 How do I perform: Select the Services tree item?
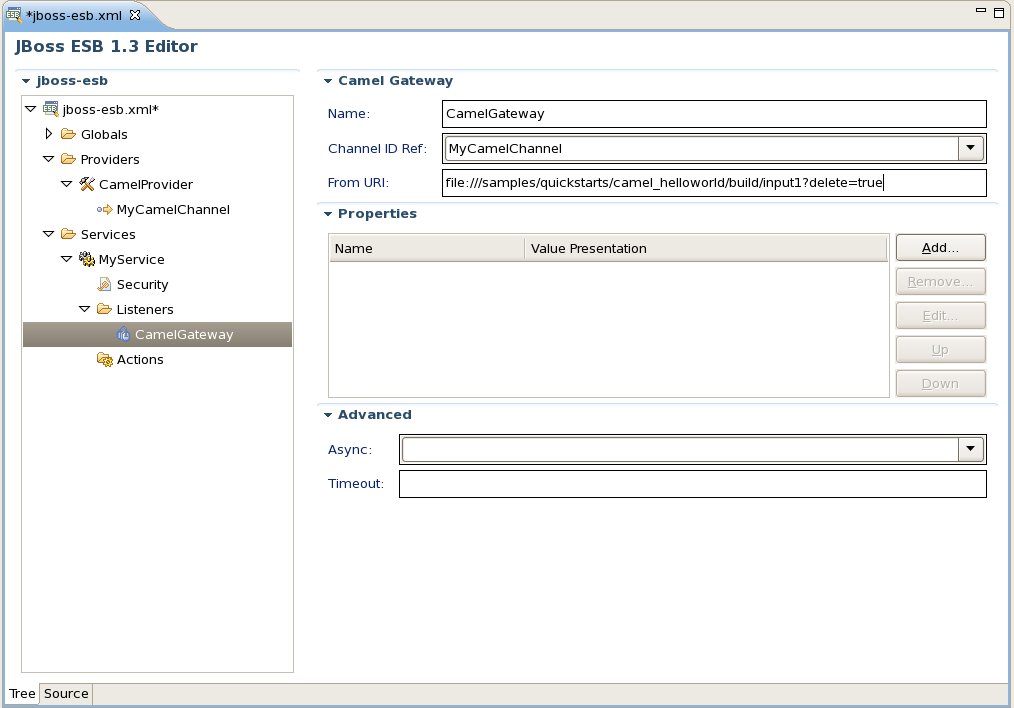108,235
